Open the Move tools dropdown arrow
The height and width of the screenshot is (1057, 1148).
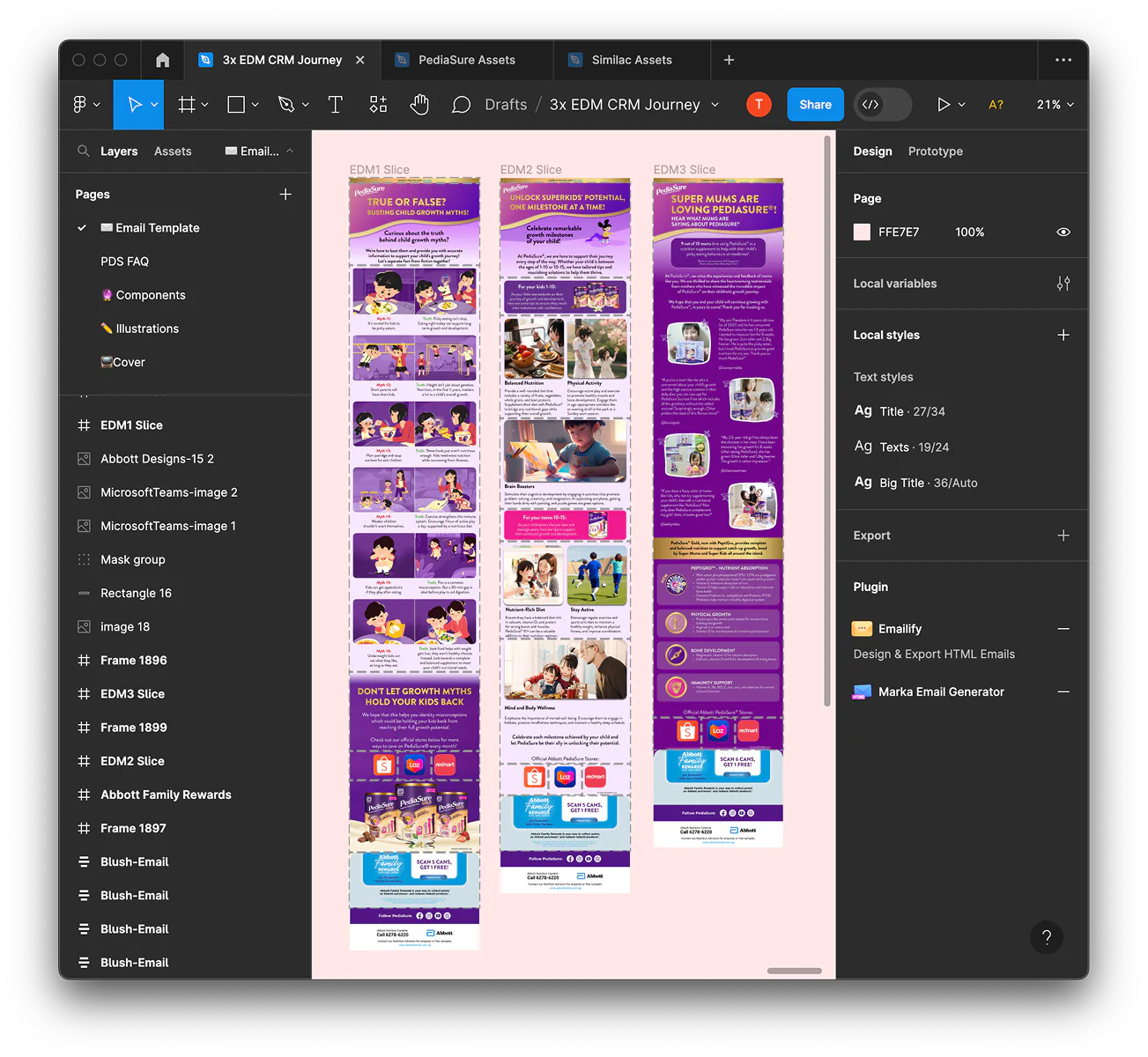click(154, 104)
